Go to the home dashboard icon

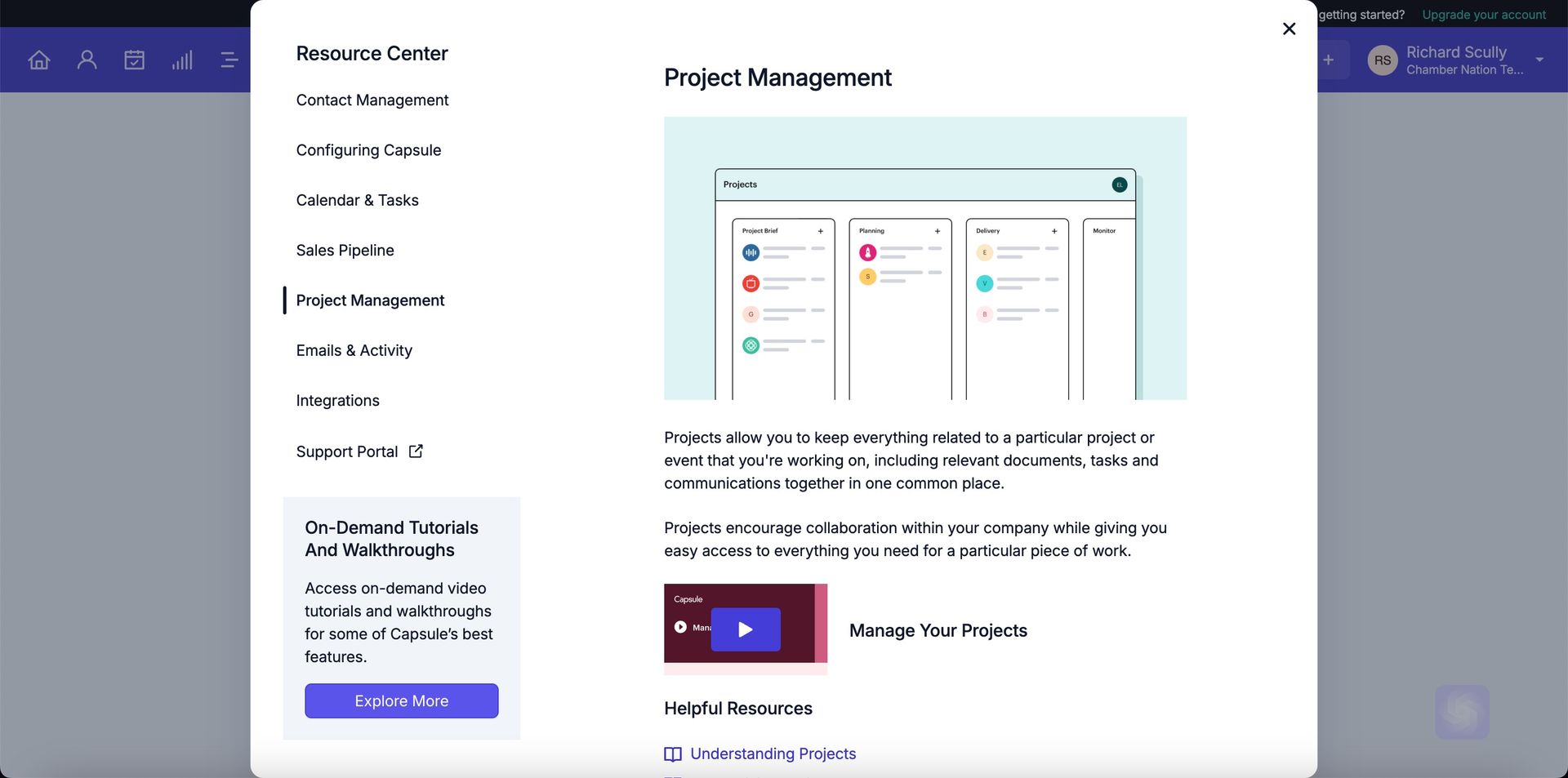pos(39,60)
